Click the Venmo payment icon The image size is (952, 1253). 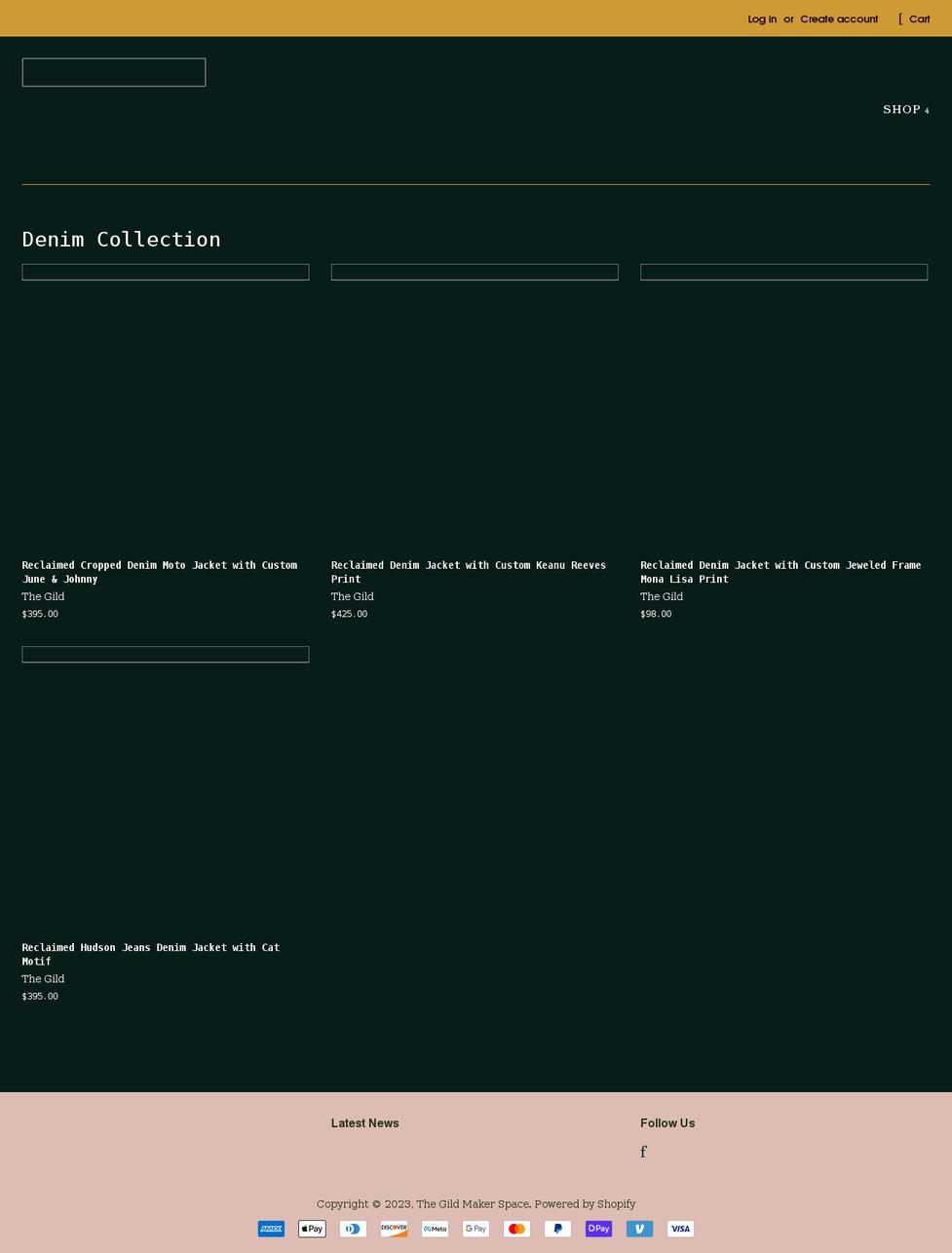click(639, 1229)
